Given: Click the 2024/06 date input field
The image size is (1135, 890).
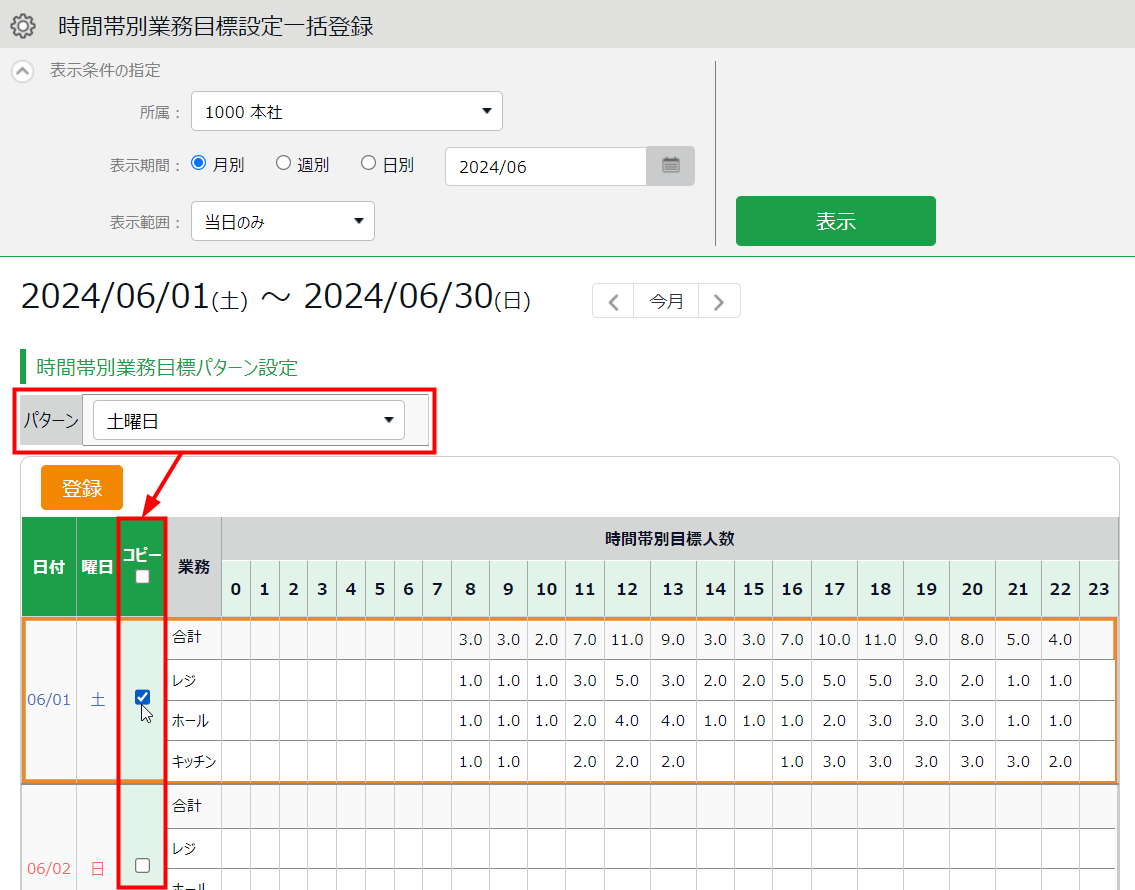Looking at the screenshot, I should point(545,167).
